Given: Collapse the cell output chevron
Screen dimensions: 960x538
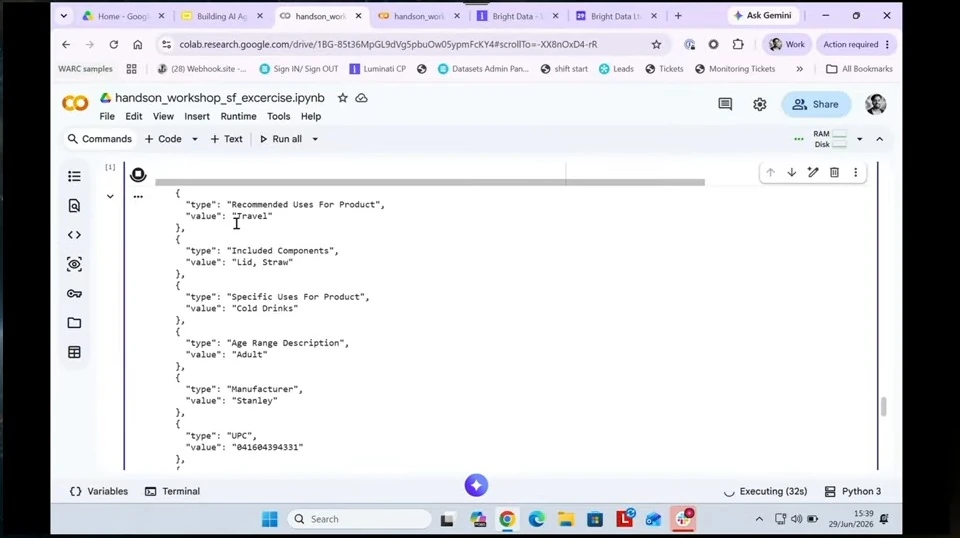Looking at the screenshot, I should [x=110, y=196].
